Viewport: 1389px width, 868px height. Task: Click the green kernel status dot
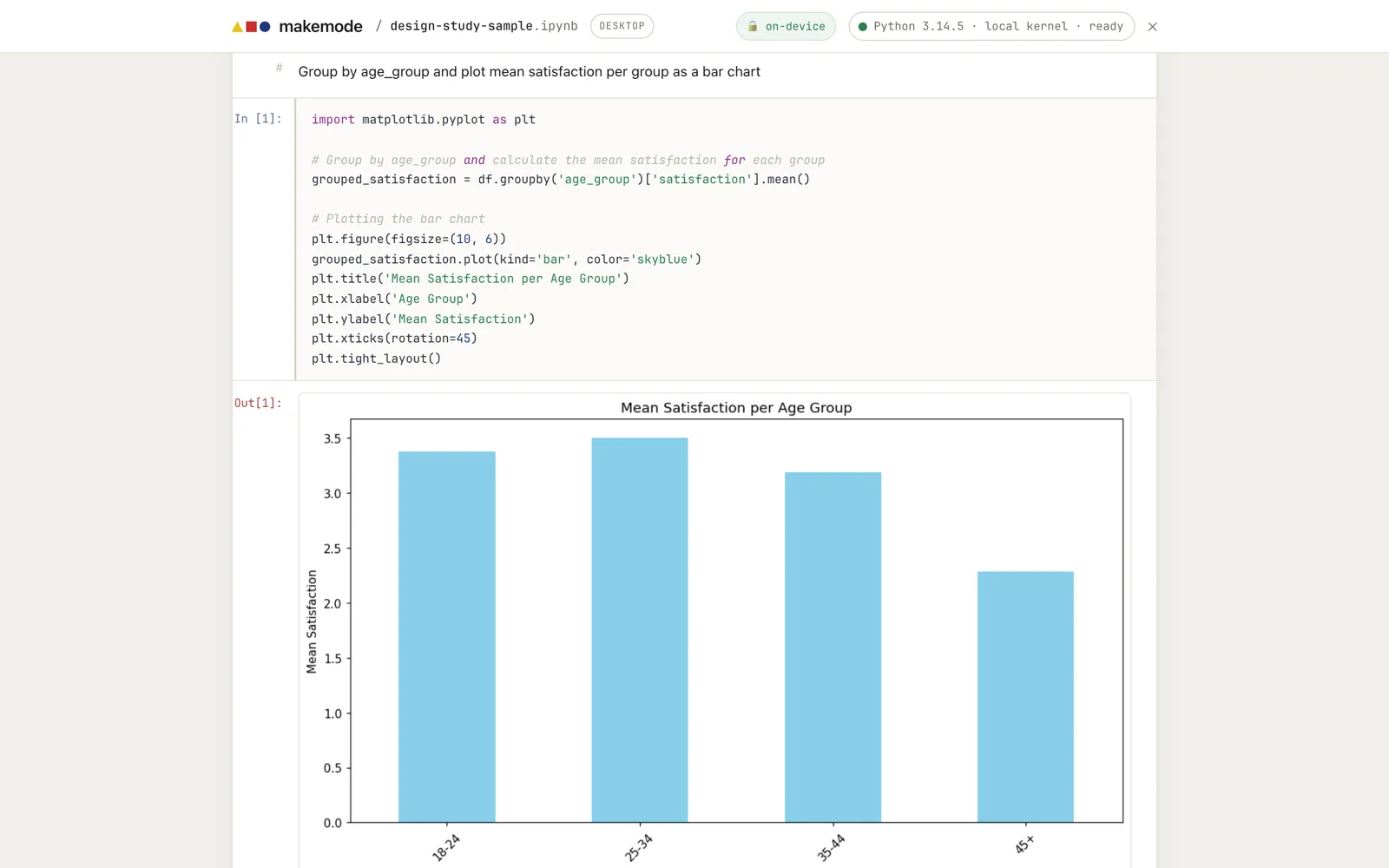862,27
